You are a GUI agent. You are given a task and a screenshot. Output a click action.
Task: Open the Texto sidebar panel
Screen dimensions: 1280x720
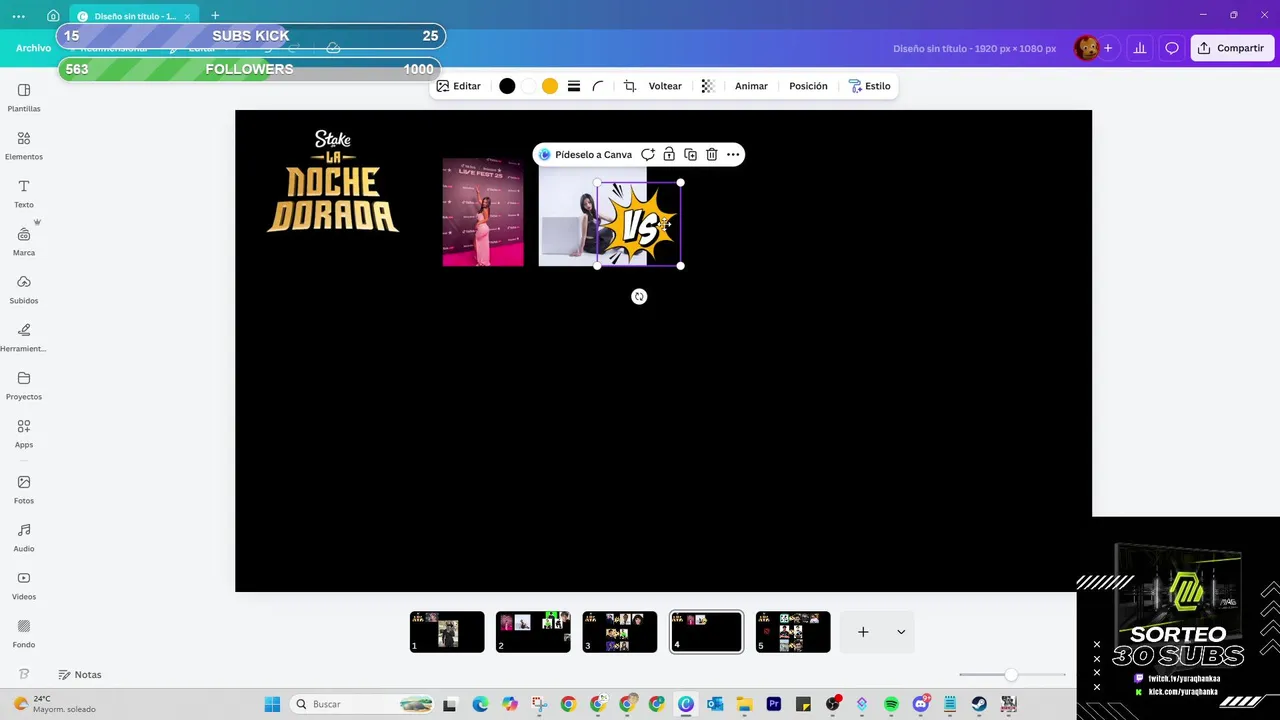(x=24, y=193)
